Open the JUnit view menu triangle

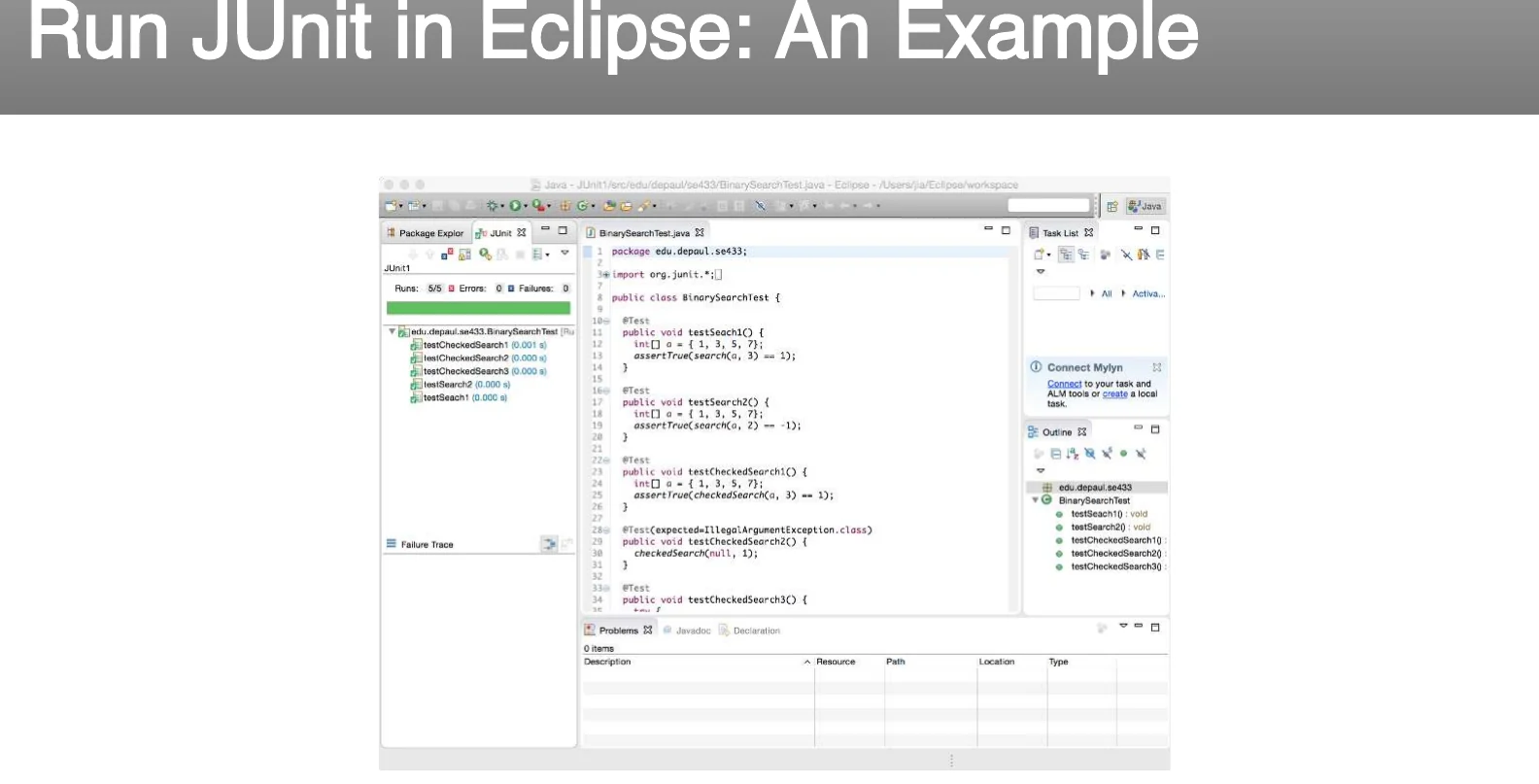pos(564,253)
